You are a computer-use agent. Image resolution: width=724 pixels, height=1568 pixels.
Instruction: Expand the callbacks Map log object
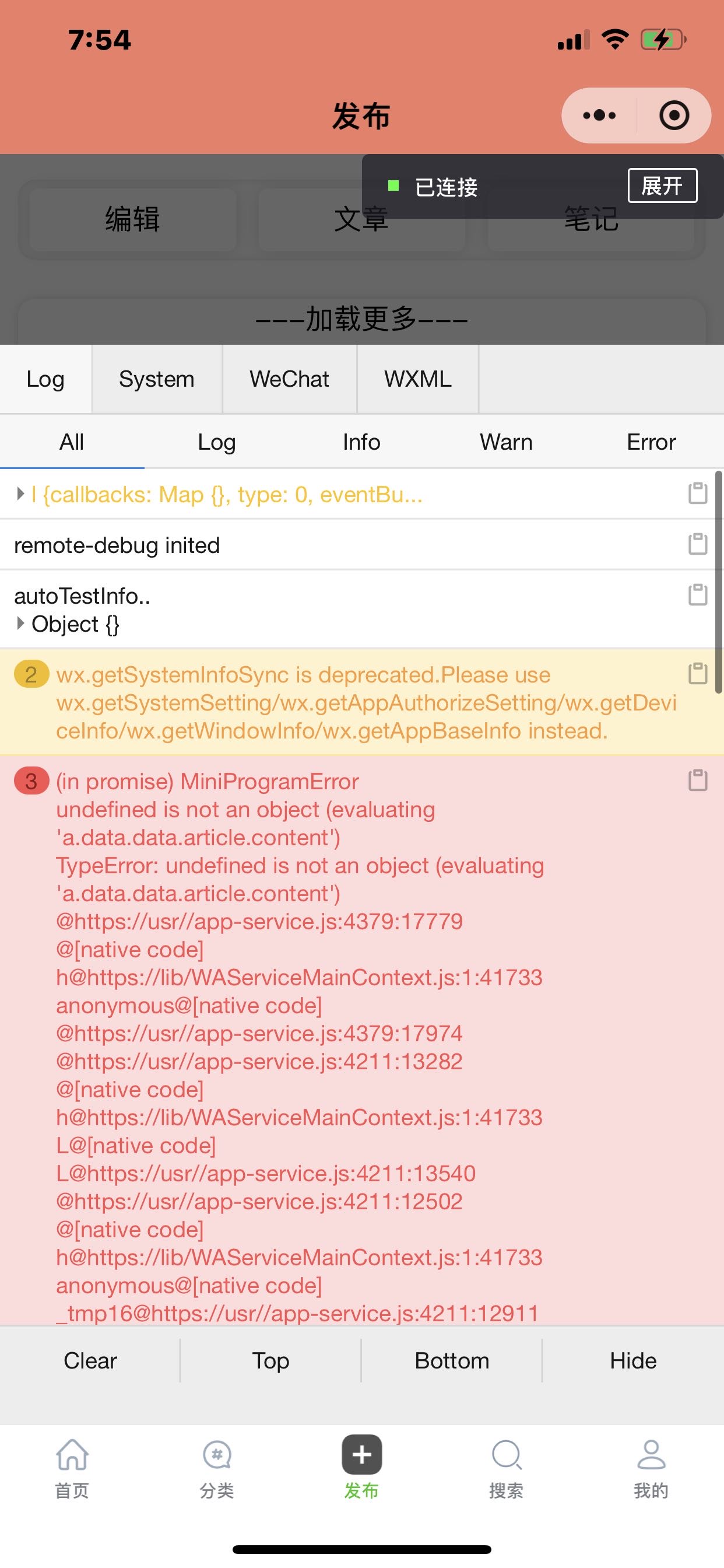[x=20, y=494]
